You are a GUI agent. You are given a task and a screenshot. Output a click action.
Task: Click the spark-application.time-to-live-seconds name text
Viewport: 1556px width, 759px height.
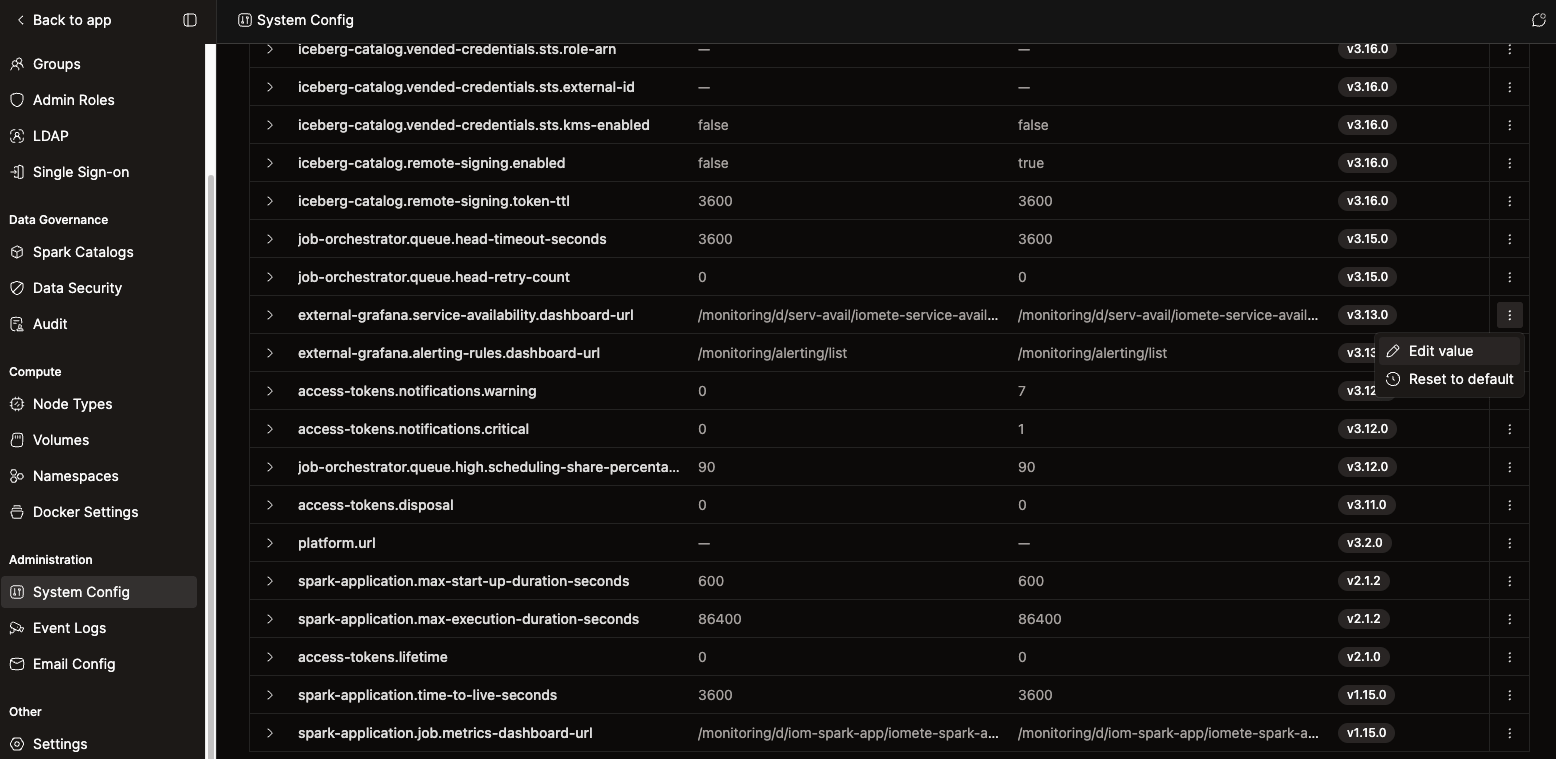coord(427,695)
